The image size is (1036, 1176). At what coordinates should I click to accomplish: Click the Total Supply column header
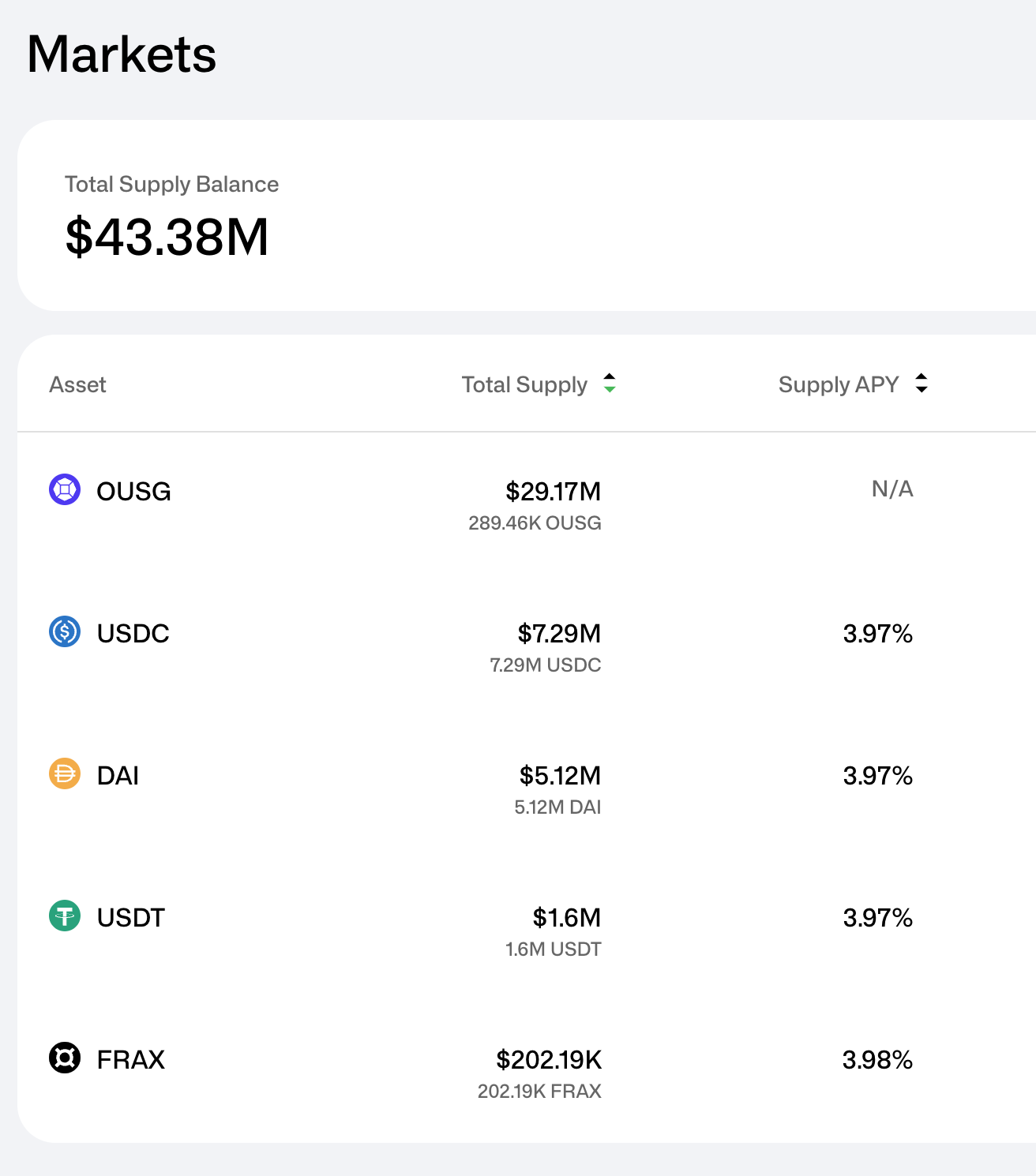tap(524, 384)
